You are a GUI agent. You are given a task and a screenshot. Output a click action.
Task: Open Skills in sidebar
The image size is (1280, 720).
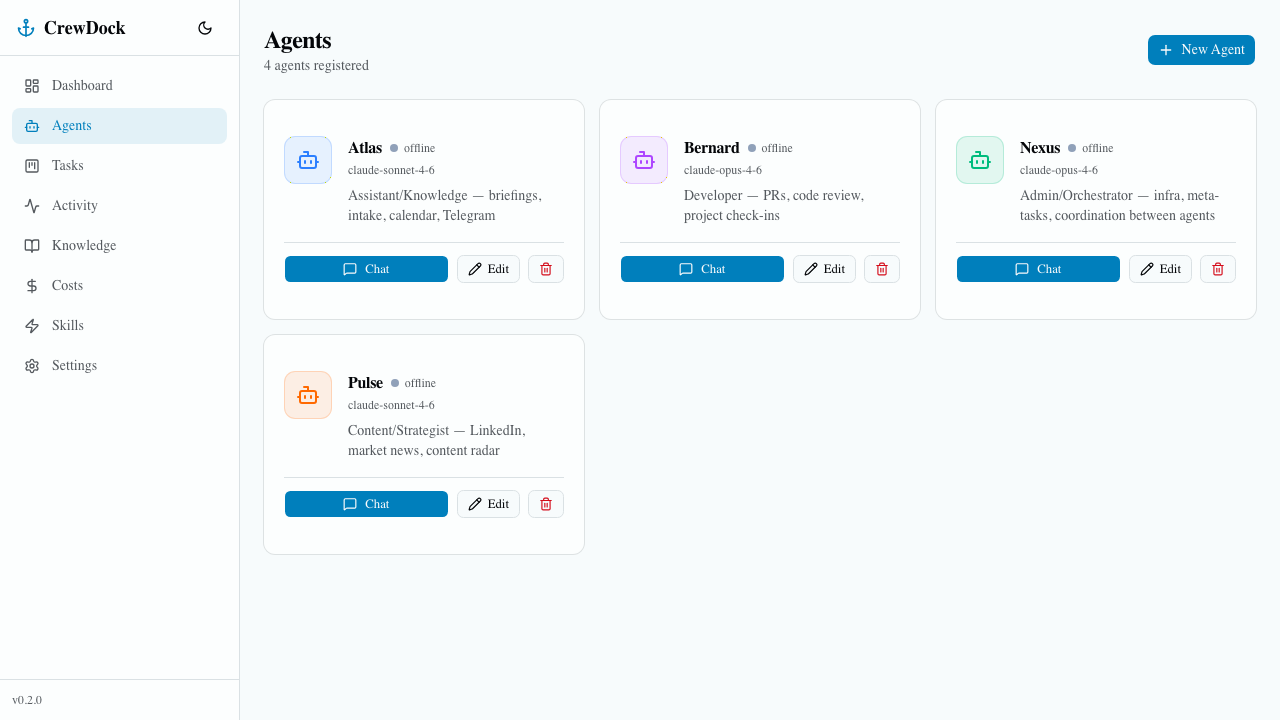pyautogui.click(x=119, y=326)
